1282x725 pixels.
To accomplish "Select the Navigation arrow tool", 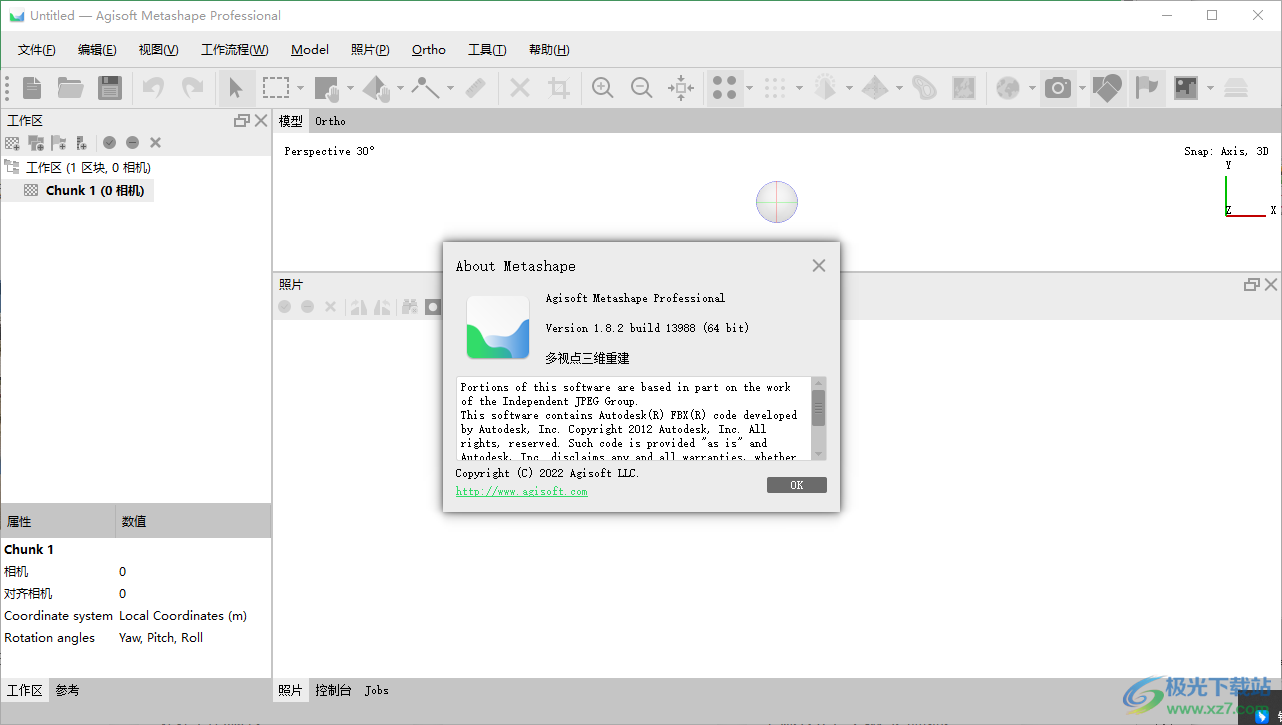I will pyautogui.click(x=236, y=88).
